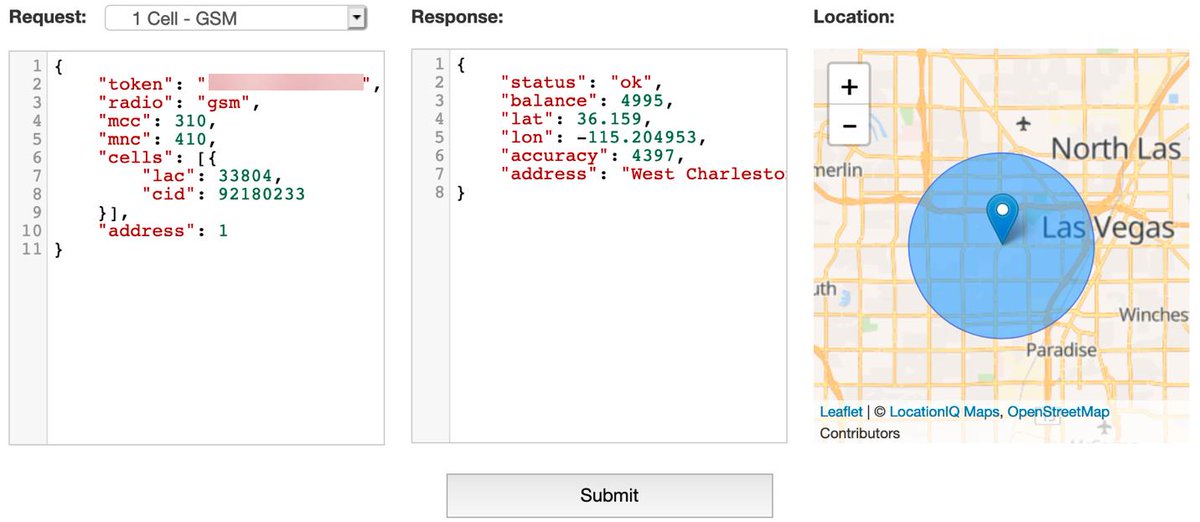1200x522 pixels.
Task: Click the "radio": "gsm" line
Action: click(179, 102)
